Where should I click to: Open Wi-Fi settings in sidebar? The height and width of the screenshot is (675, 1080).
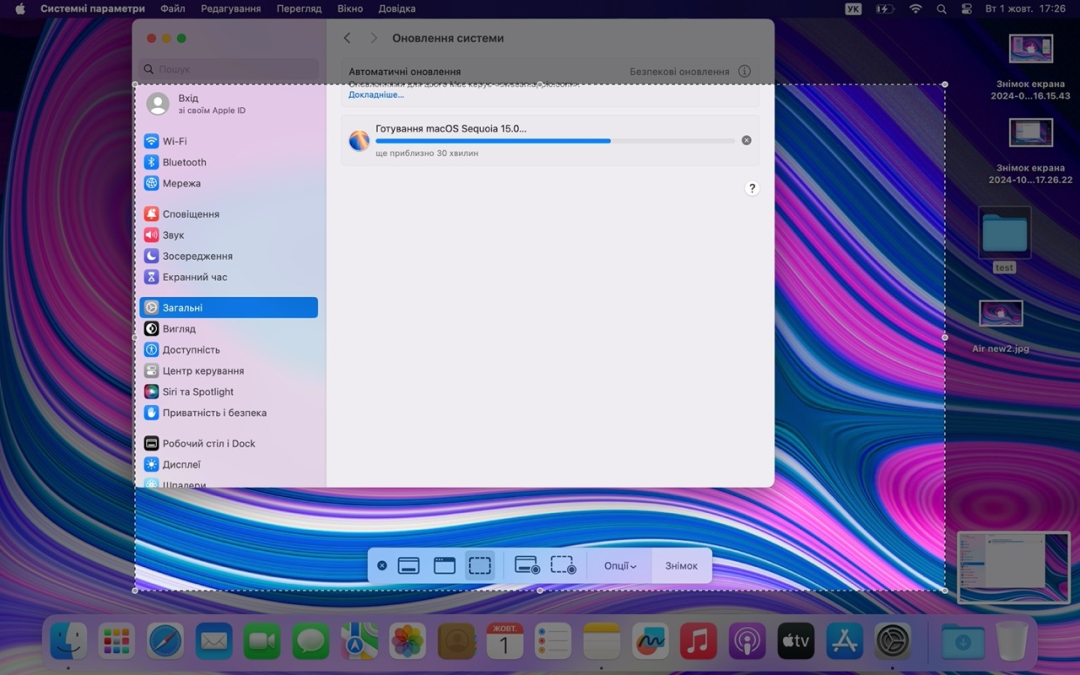pos(229,141)
